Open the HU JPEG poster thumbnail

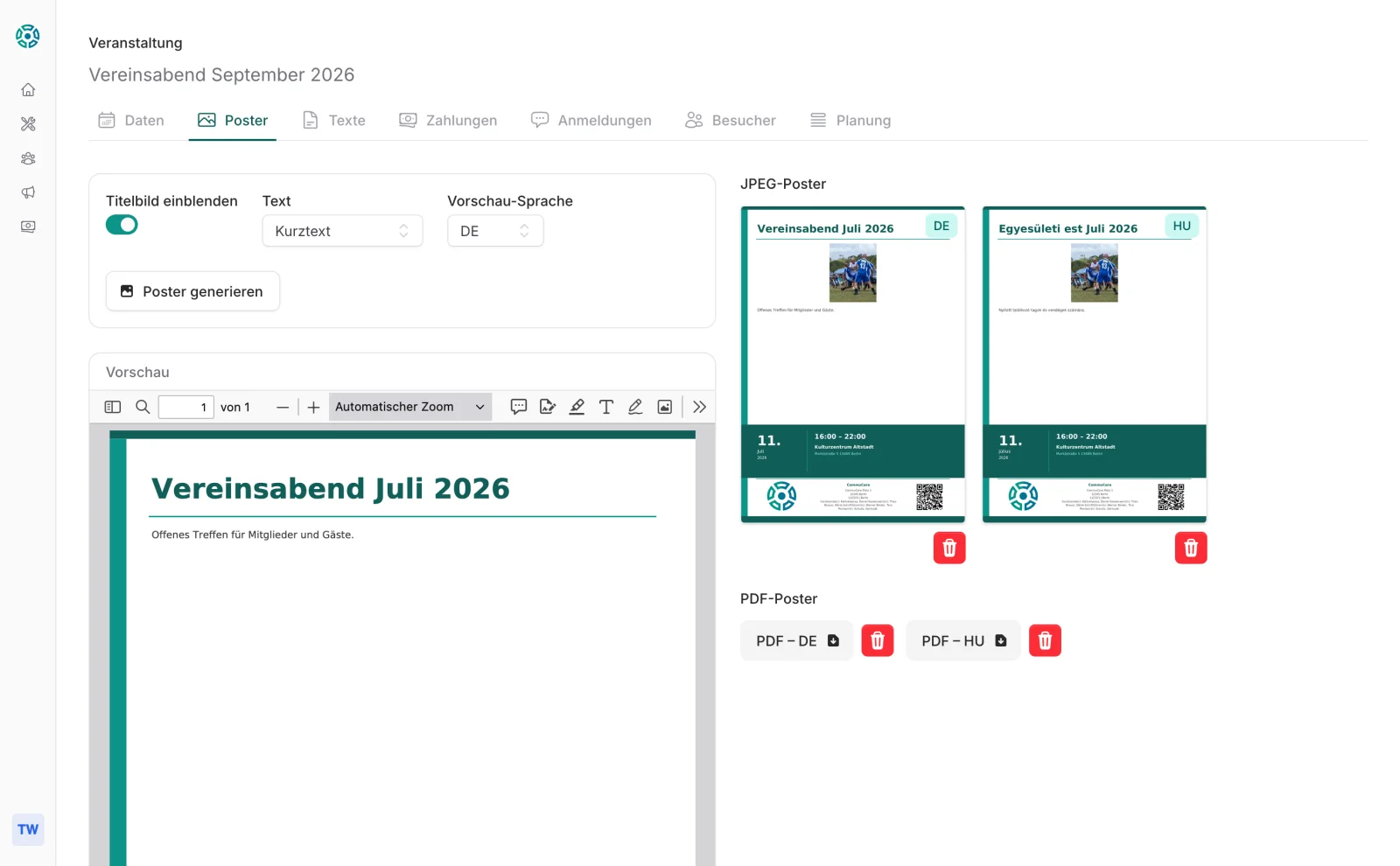1095,365
